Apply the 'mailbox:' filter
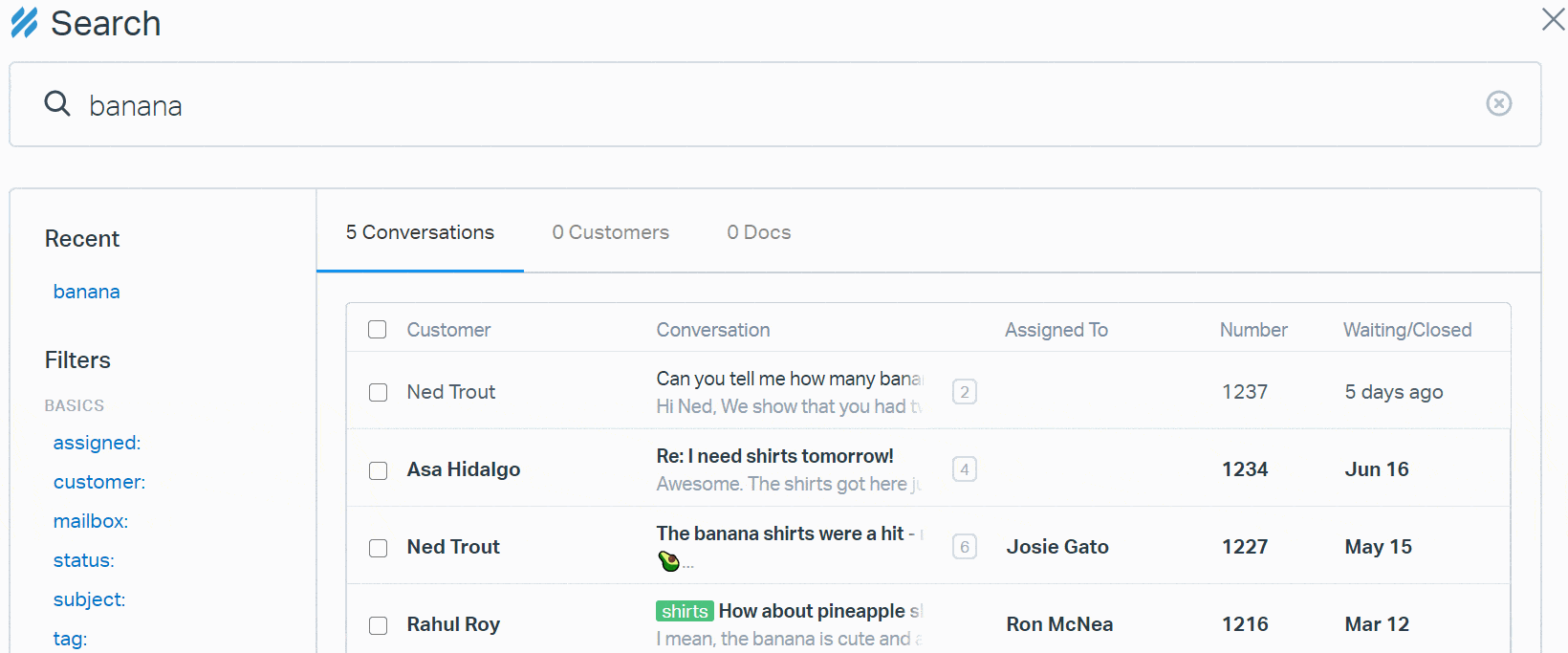Screen dimensions: 1568x653 [x=91, y=521]
